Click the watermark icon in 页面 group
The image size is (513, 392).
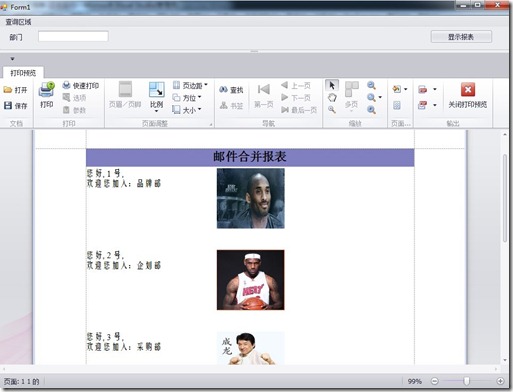click(397, 106)
